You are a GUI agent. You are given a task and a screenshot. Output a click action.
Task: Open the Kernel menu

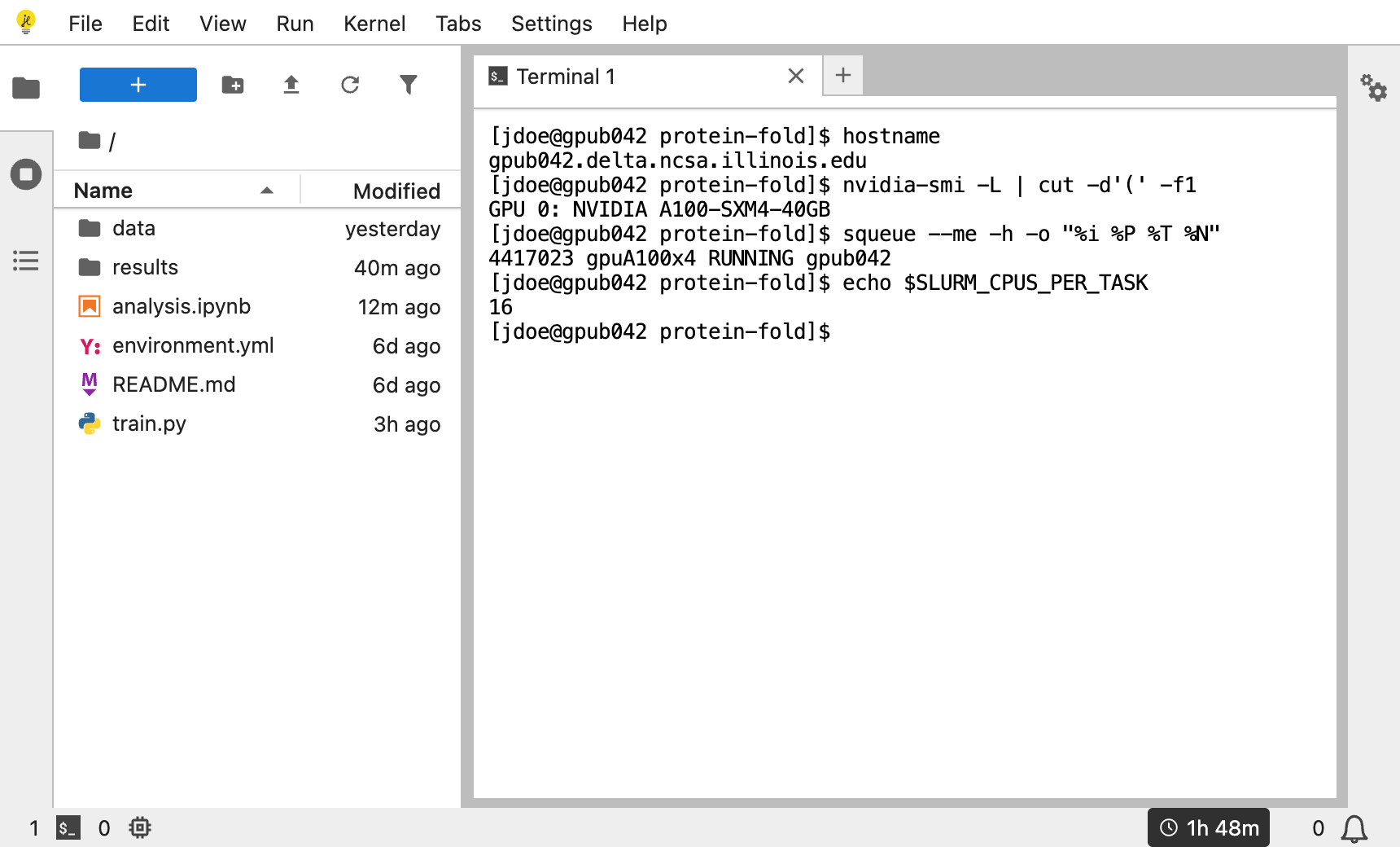[x=374, y=24]
